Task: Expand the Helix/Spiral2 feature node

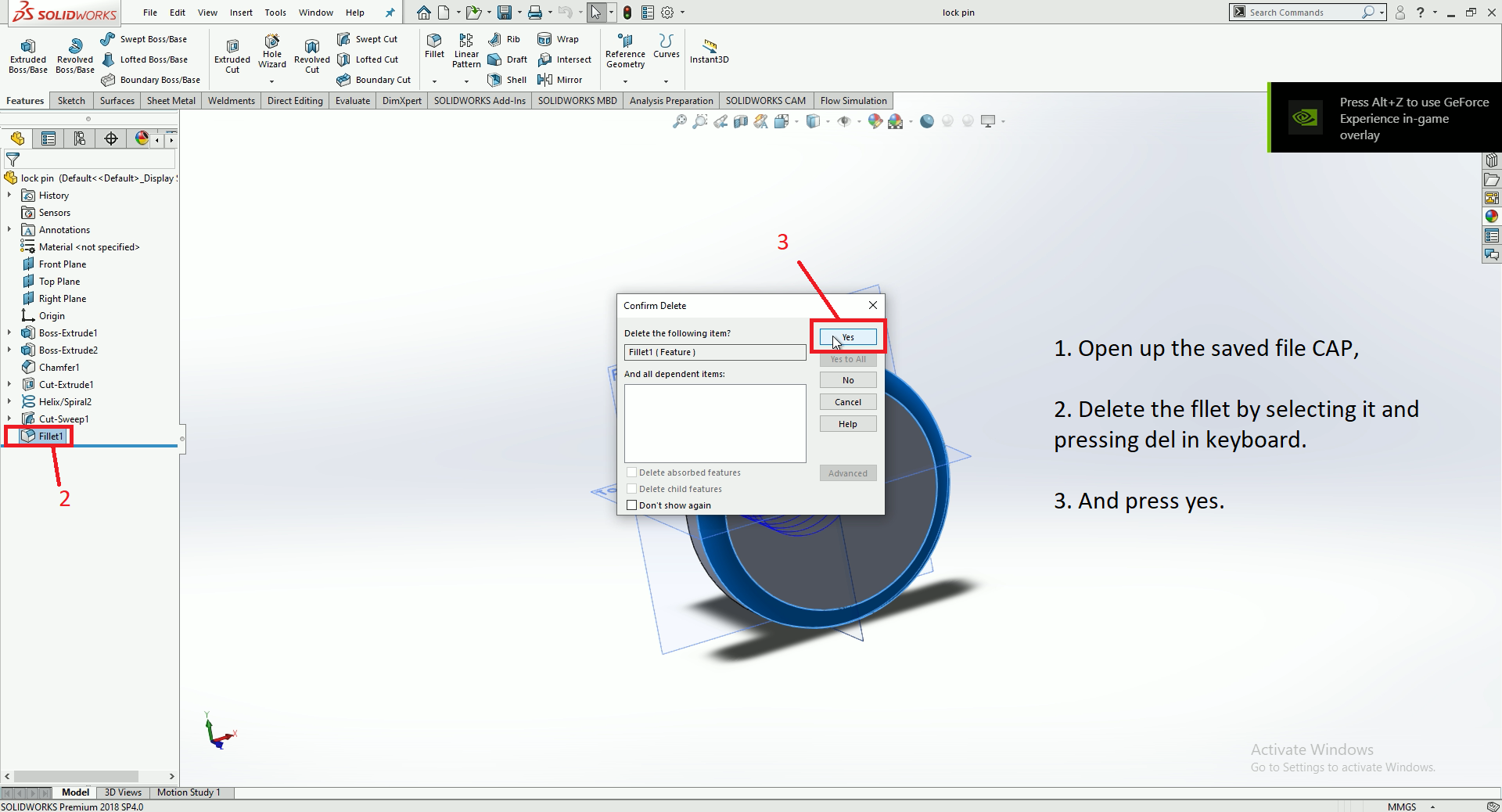Action: coord(9,402)
